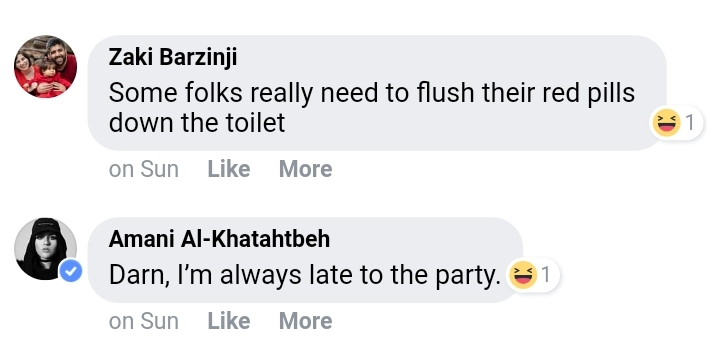Click the blue verified badge on Amani's avatar
This screenshot has width=720, height=363.
click(x=71, y=271)
